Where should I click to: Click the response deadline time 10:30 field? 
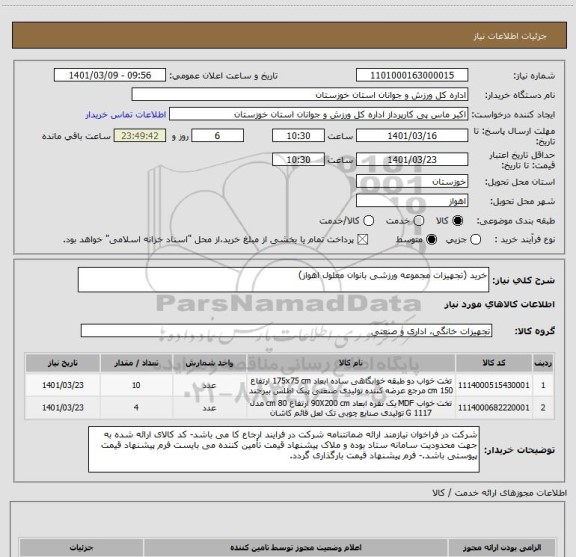coord(298,136)
